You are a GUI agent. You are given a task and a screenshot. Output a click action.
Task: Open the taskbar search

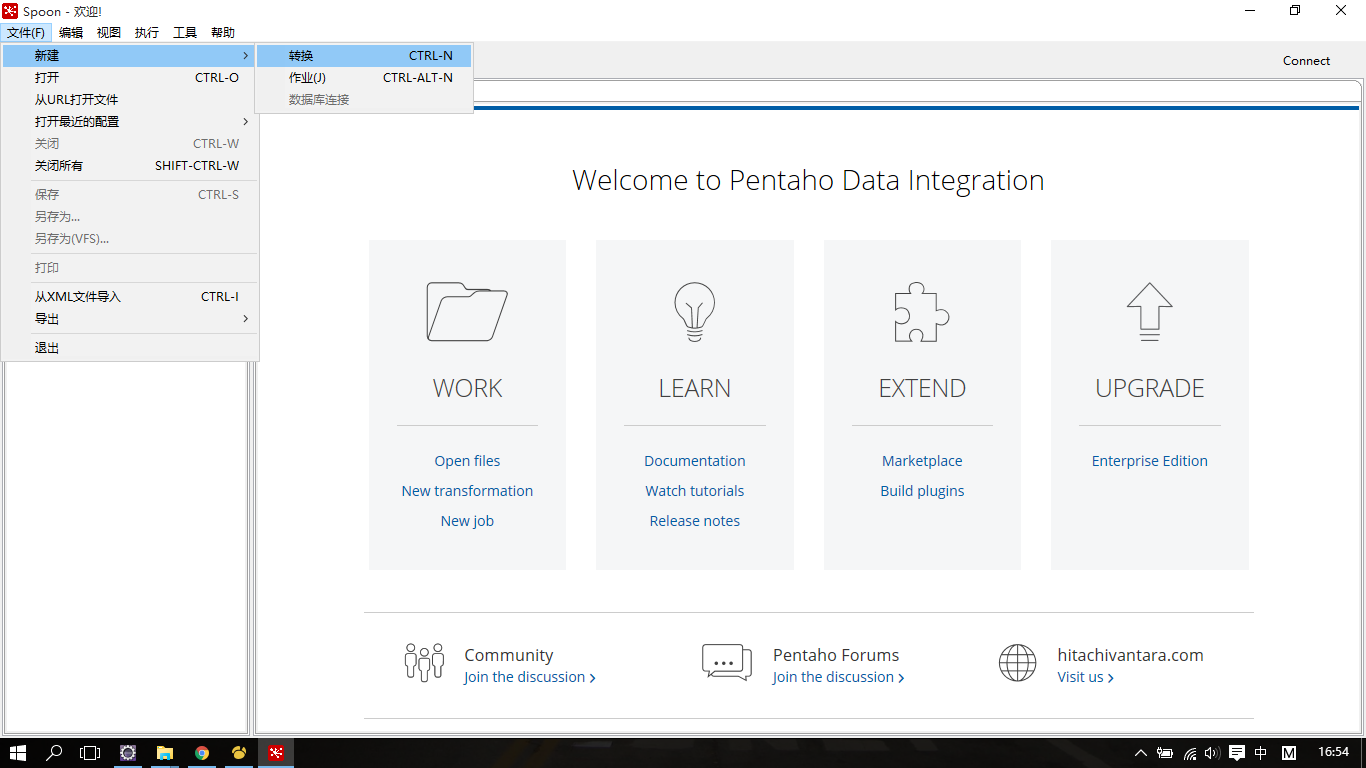55,753
